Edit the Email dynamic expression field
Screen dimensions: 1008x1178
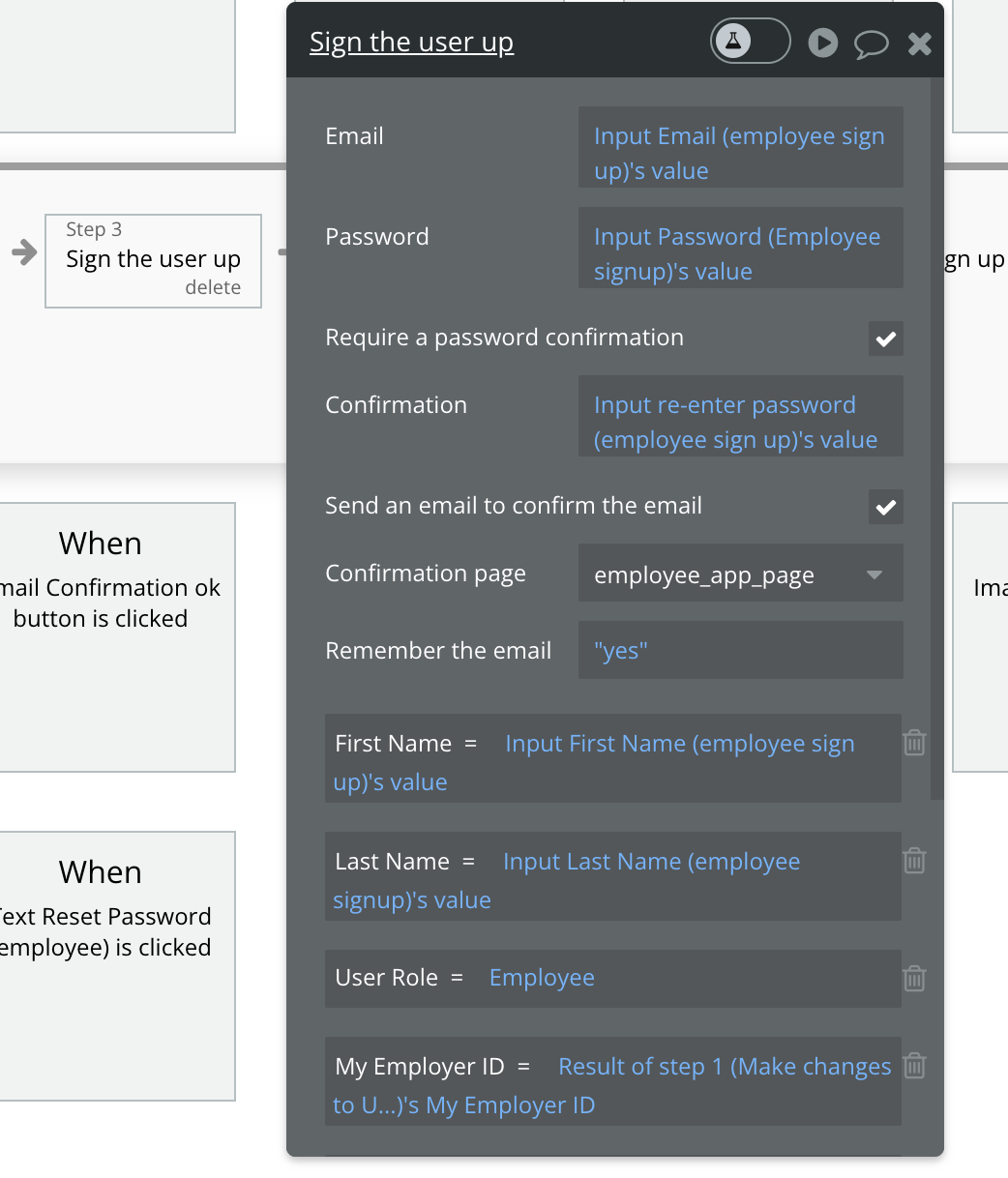(740, 153)
